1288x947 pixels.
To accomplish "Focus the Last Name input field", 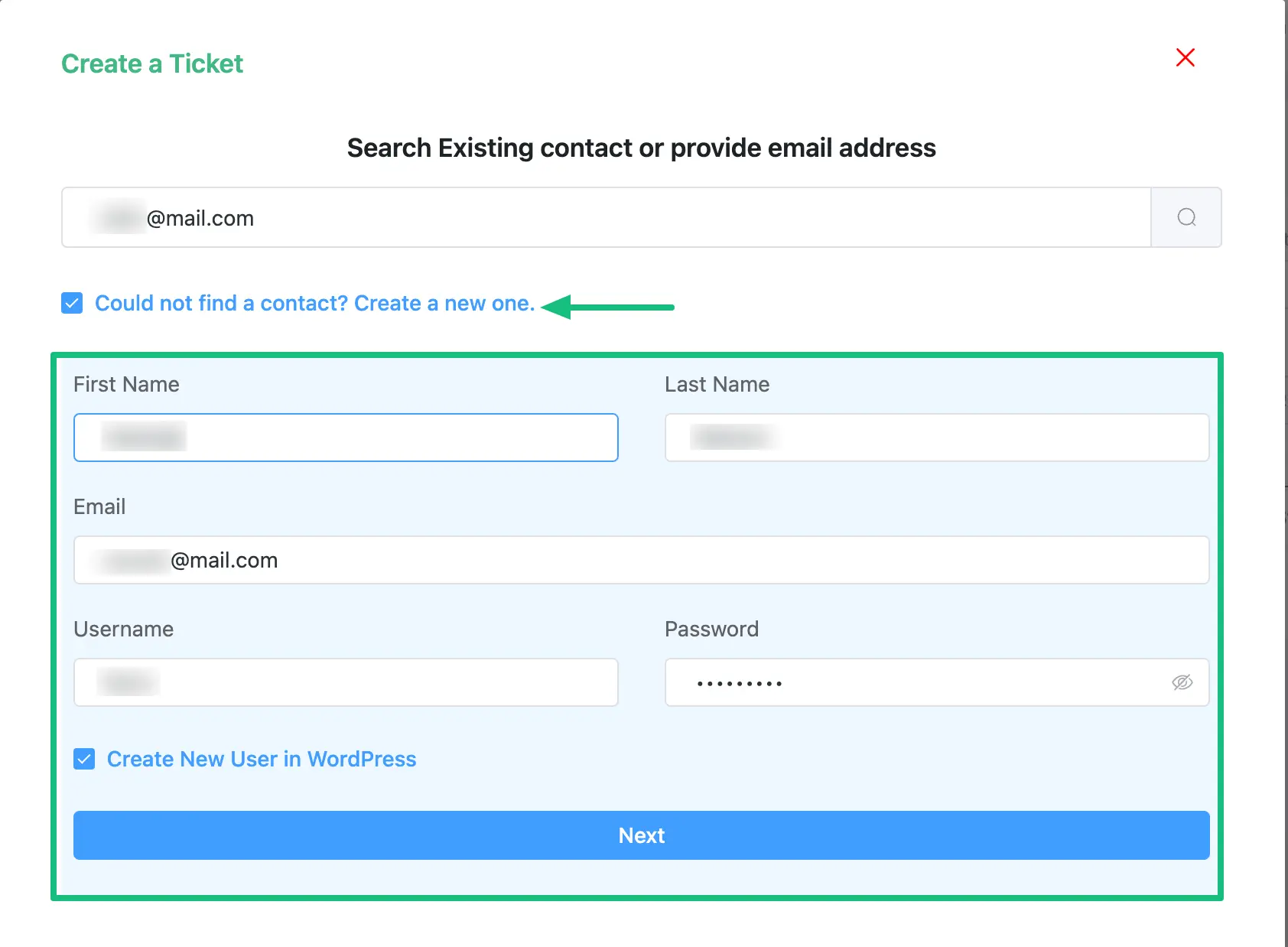I will pyautogui.click(x=937, y=438).
